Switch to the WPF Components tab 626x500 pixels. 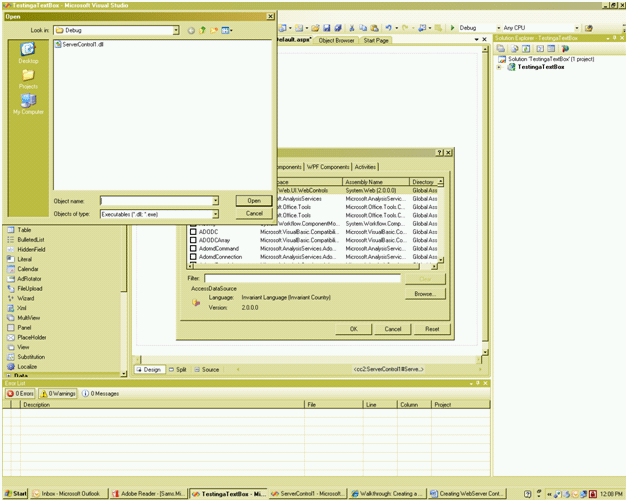pyautogui.click(x=328, y=167)
